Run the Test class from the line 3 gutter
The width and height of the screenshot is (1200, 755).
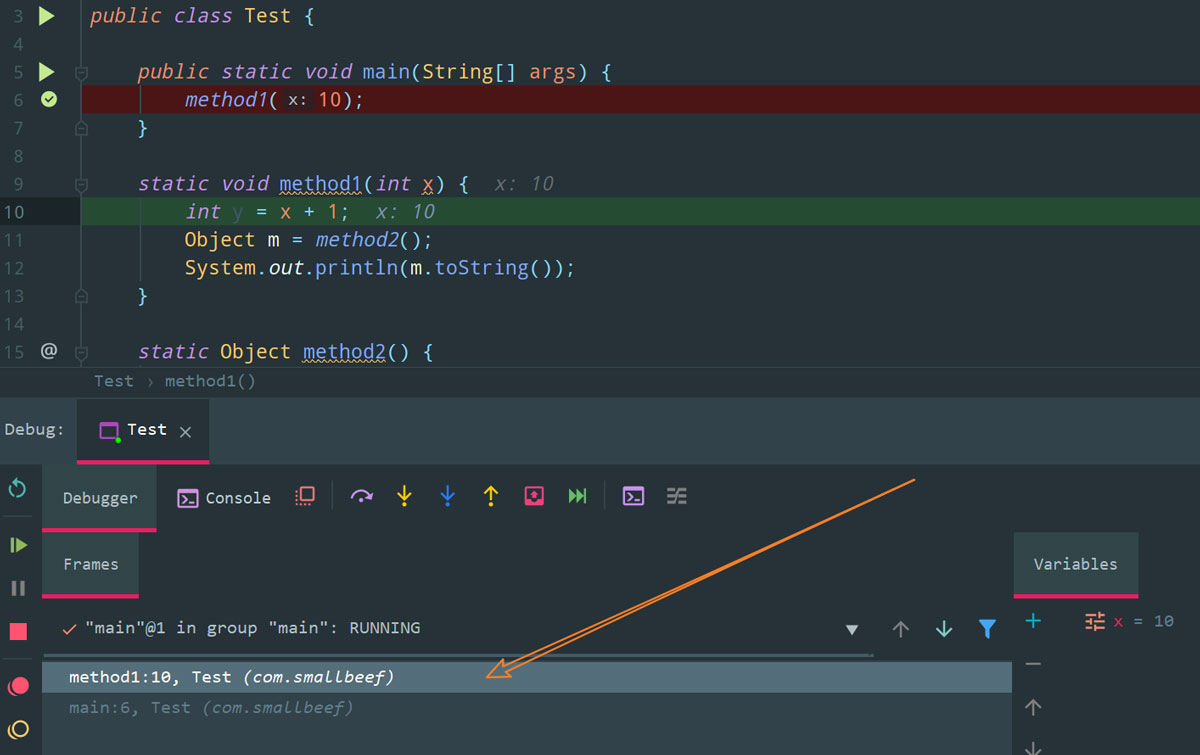tap(47, 16)
